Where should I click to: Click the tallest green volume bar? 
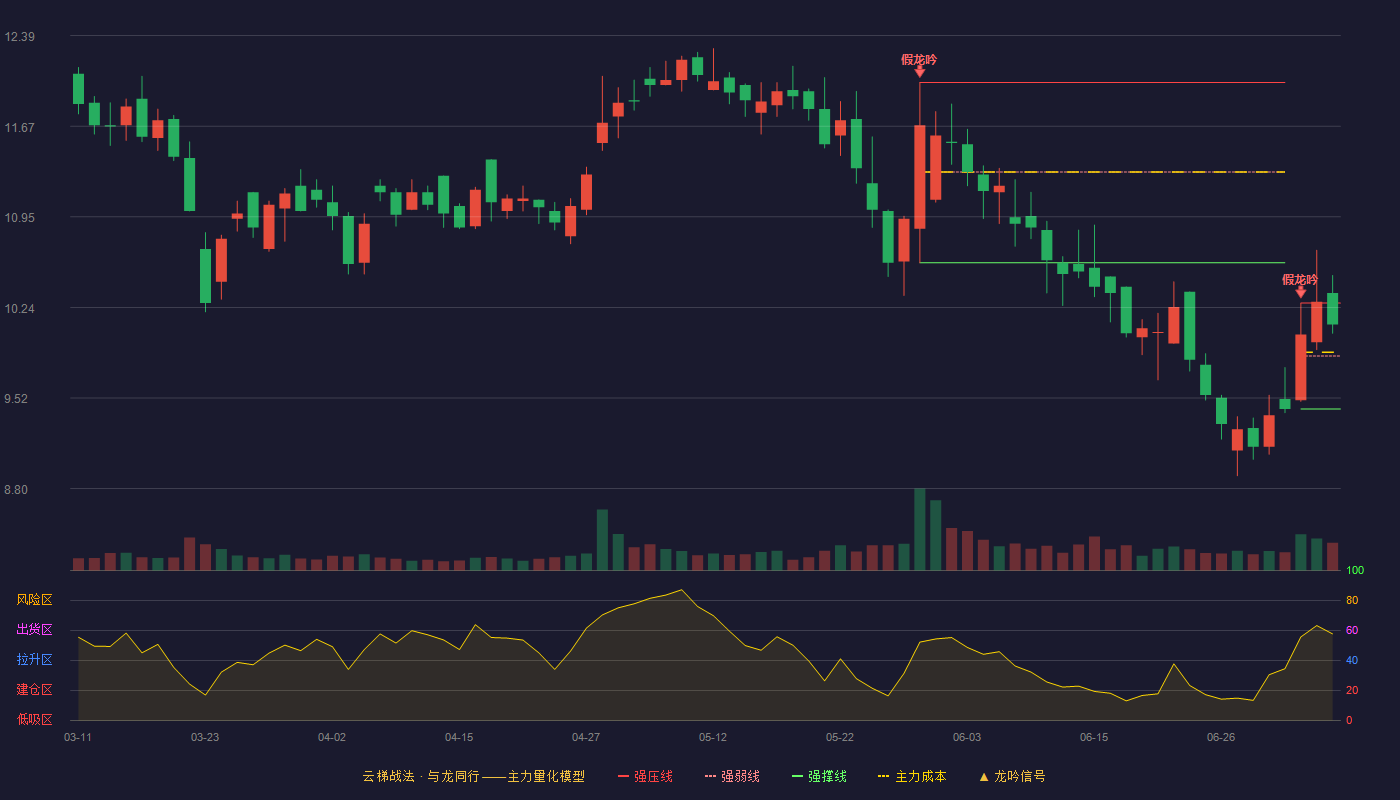920,529
